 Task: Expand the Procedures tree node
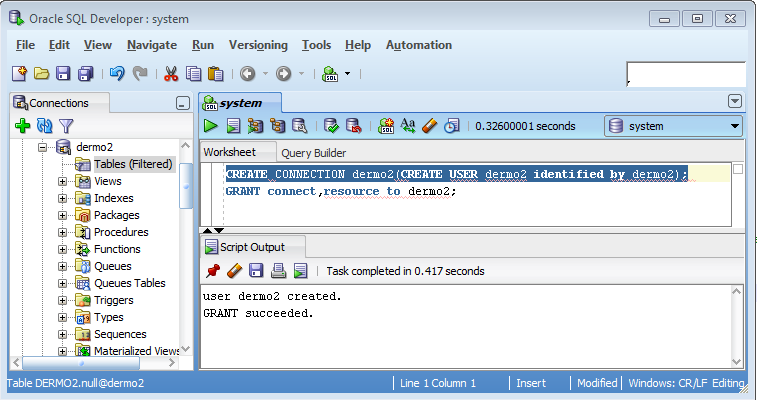62,232
